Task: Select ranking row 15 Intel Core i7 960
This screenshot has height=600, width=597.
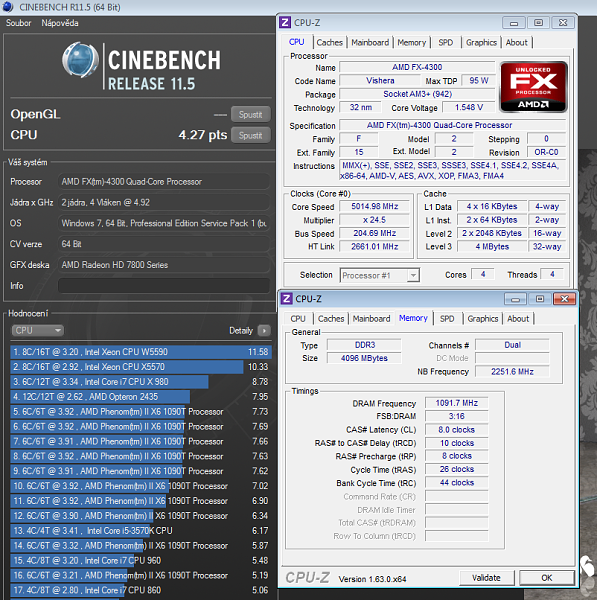Action: point(141,561)
